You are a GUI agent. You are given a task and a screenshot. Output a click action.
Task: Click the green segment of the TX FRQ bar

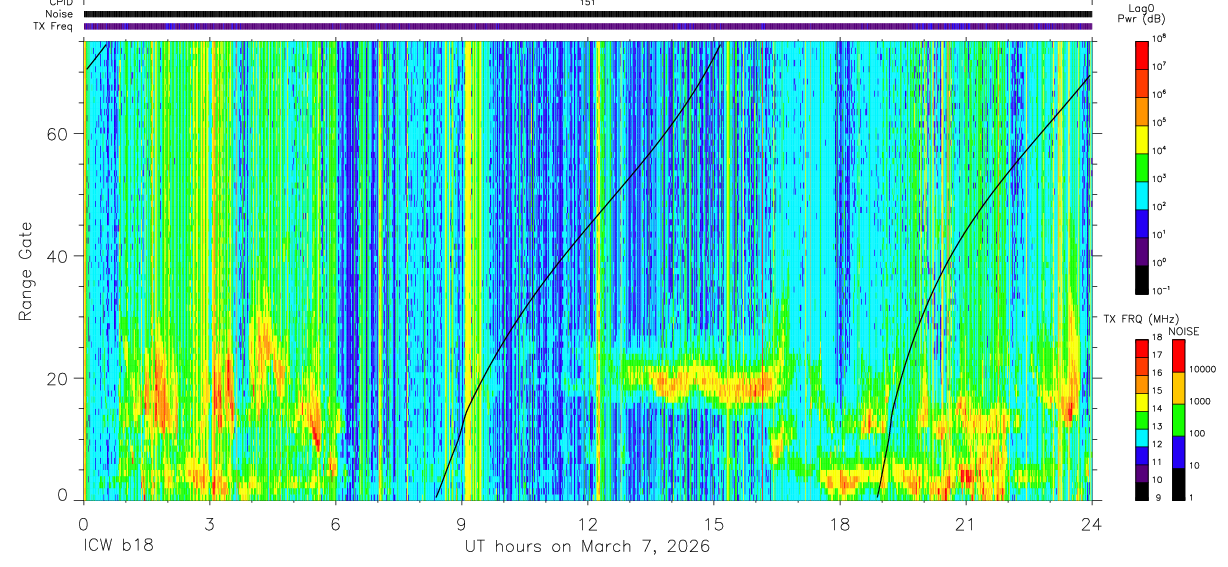[1142, 420]
